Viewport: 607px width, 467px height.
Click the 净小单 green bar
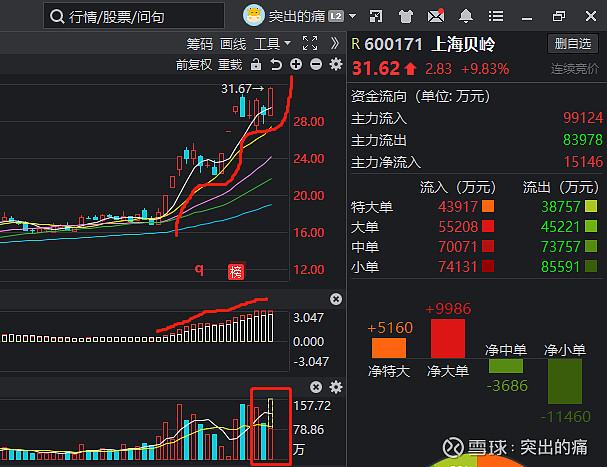point(565,381)
